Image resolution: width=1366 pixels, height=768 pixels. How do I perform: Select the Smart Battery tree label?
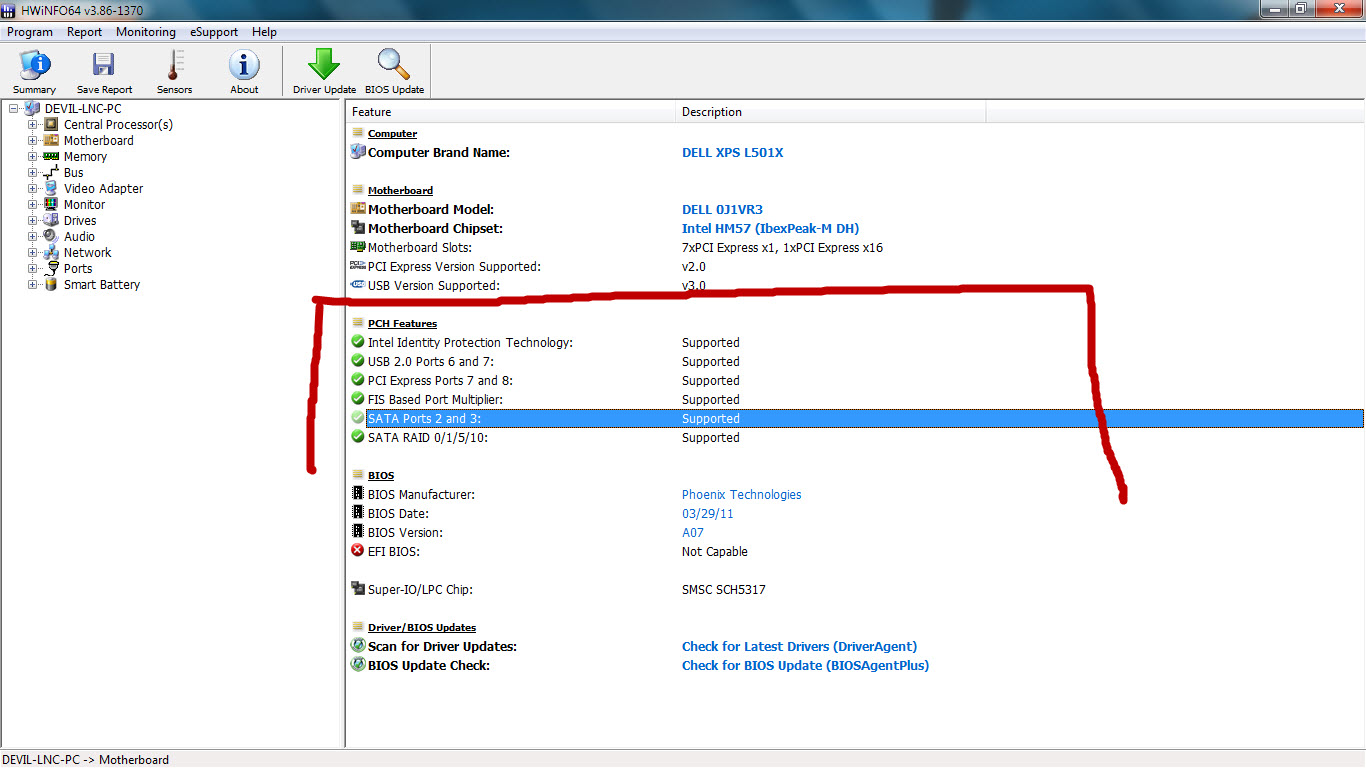[x=102, y=284]
